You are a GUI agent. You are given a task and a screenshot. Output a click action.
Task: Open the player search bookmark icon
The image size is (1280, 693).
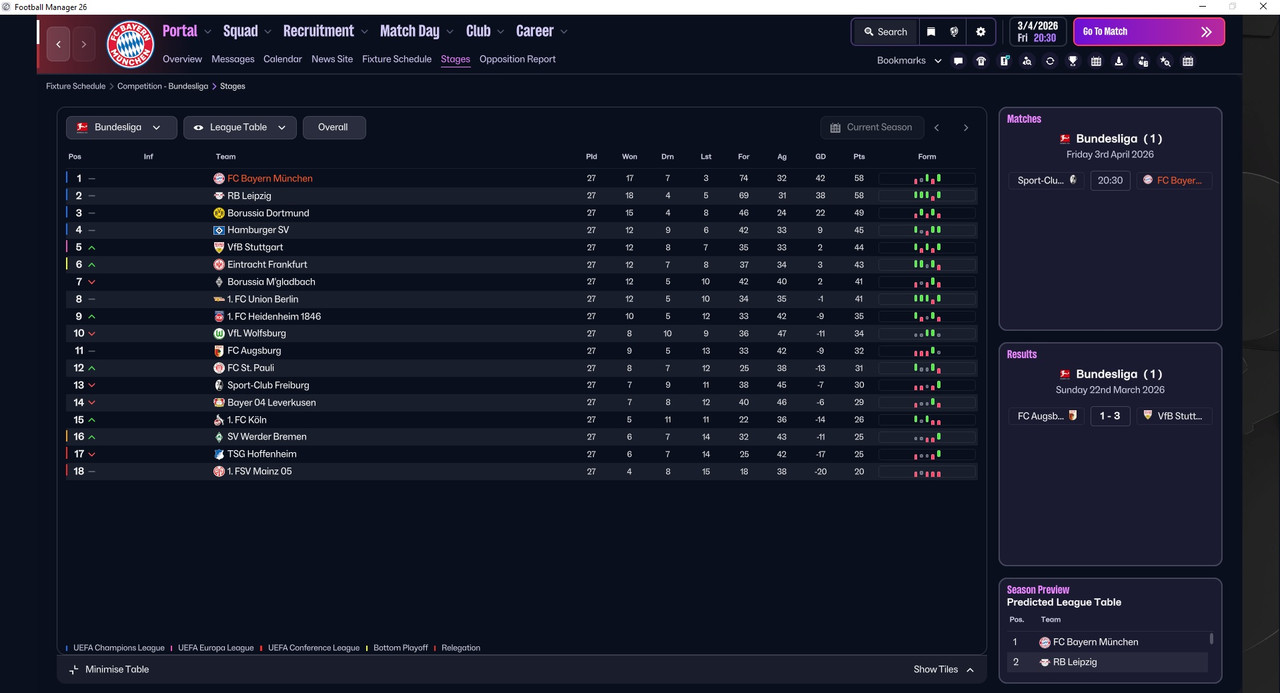(x=1027, y=61)
